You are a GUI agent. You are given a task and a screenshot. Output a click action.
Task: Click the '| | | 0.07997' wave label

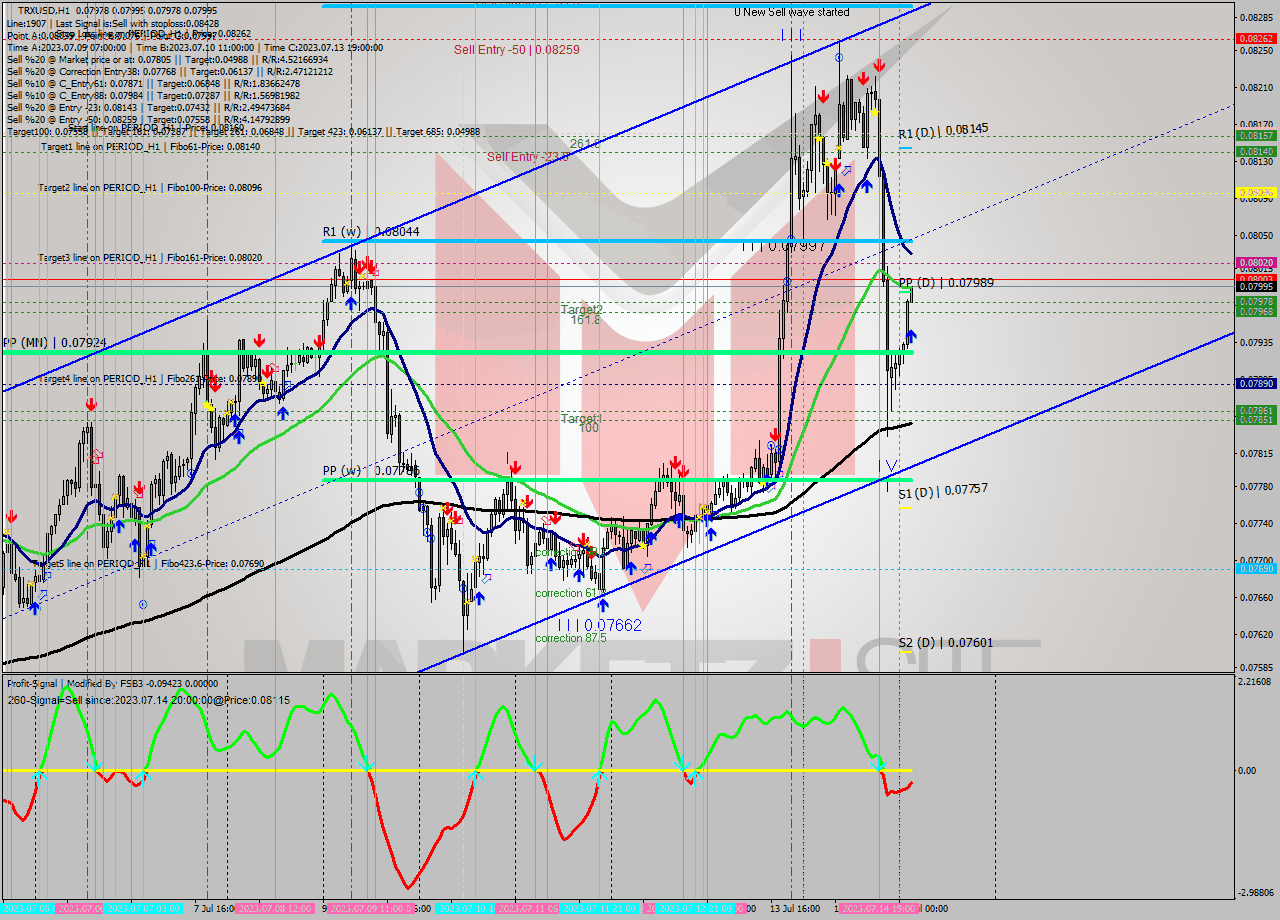click(783, 245)
